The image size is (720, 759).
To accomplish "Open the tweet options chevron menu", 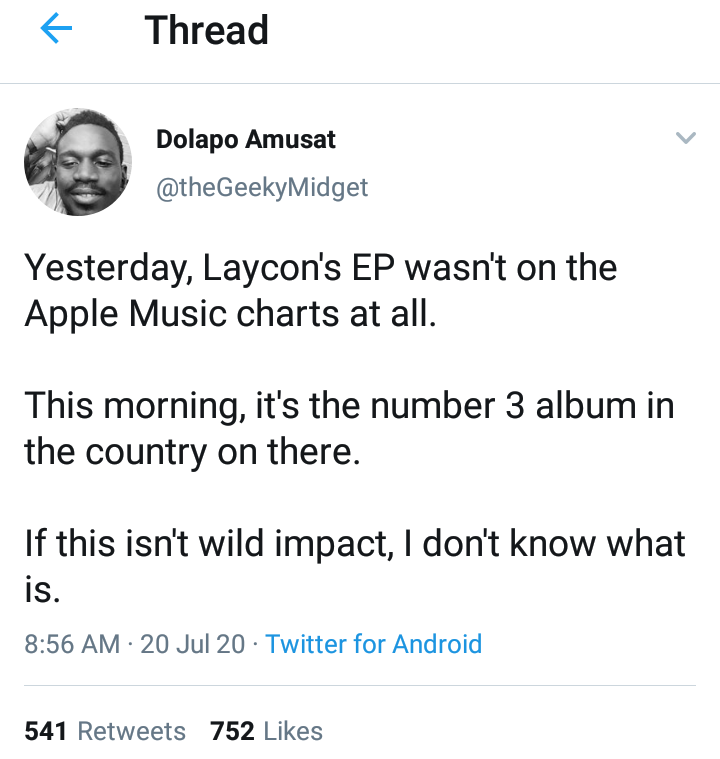I will point(685,138).
